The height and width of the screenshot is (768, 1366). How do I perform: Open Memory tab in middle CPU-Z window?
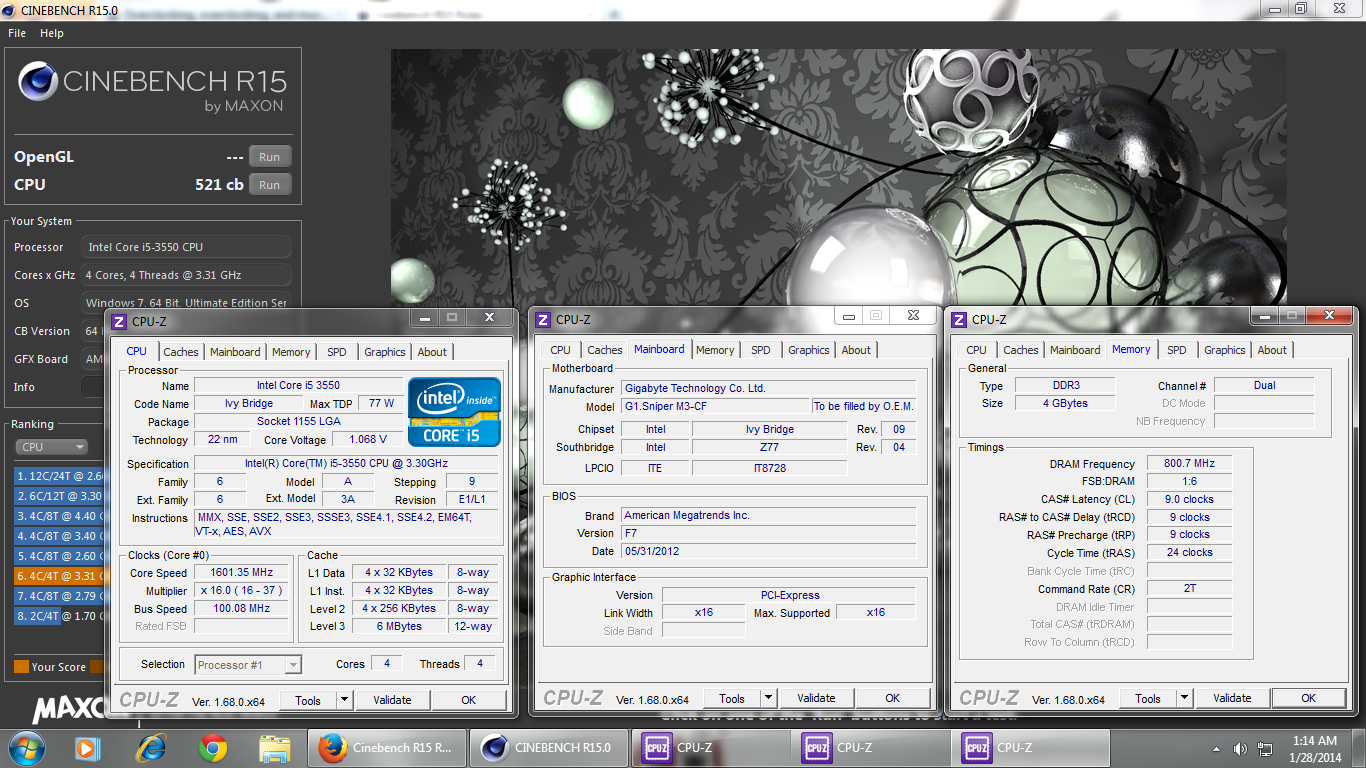715,350
